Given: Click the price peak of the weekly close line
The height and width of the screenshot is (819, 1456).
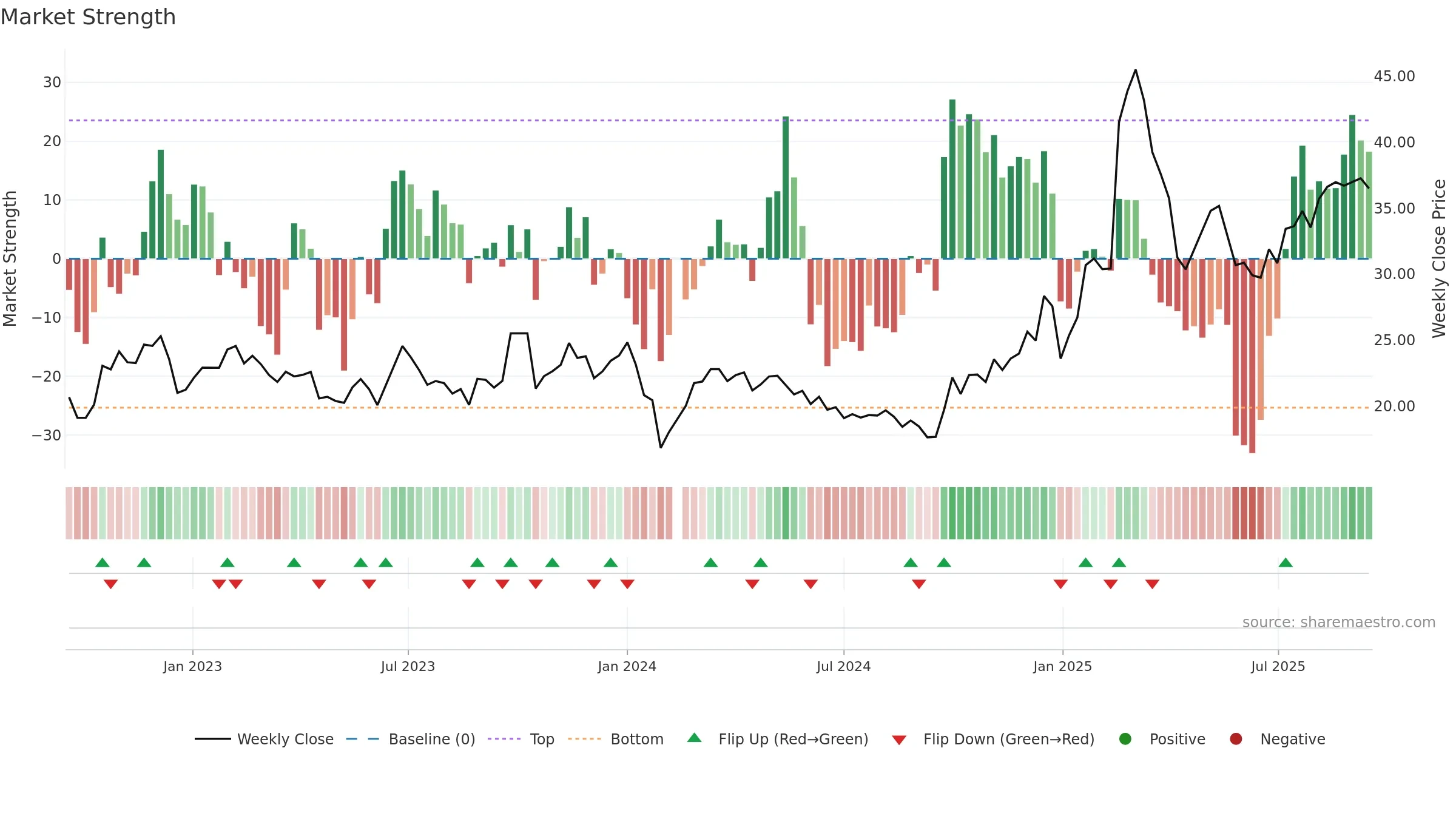Looking at the screenshot, I should pyautogui.click(x=1136, y=70).
